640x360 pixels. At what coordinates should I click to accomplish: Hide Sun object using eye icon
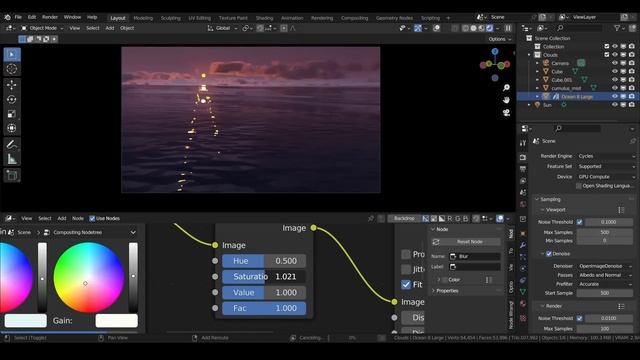pos(615,105)
